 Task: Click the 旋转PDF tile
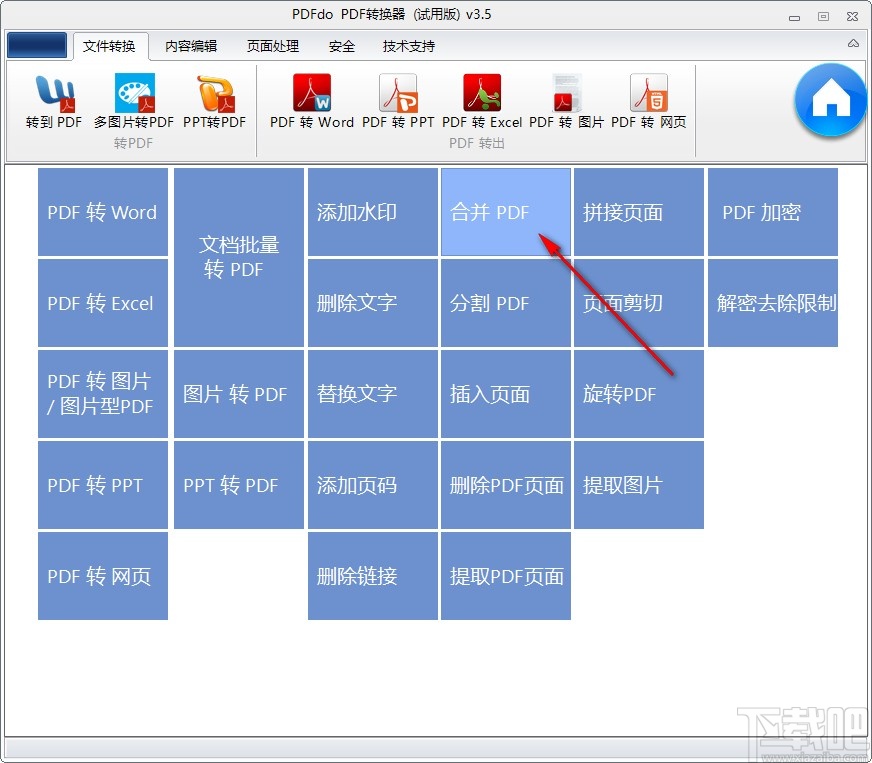(x=639, y=394)
